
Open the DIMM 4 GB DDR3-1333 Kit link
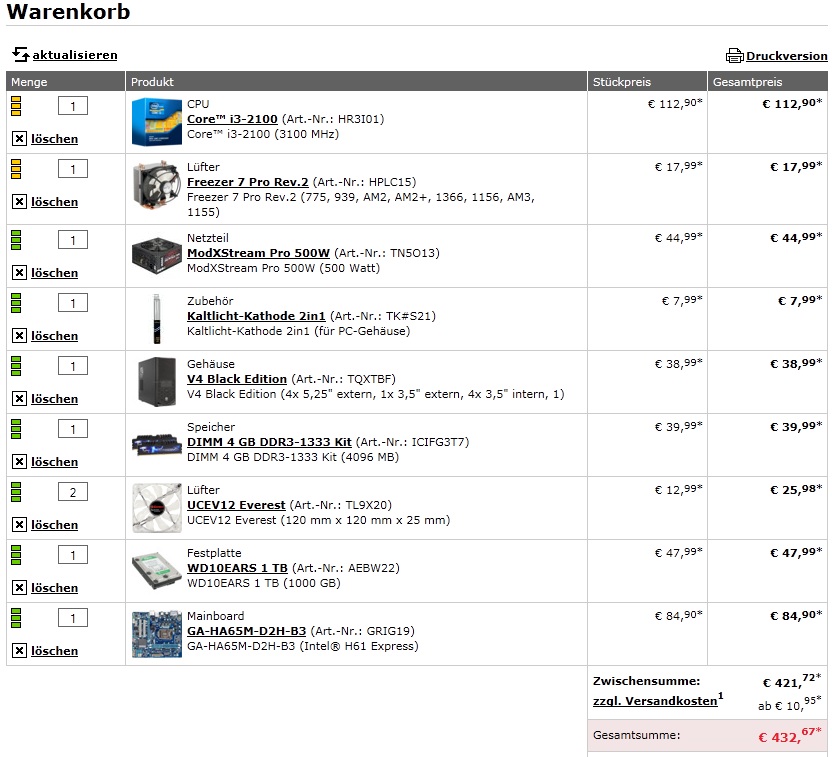[x=269, y=442]
